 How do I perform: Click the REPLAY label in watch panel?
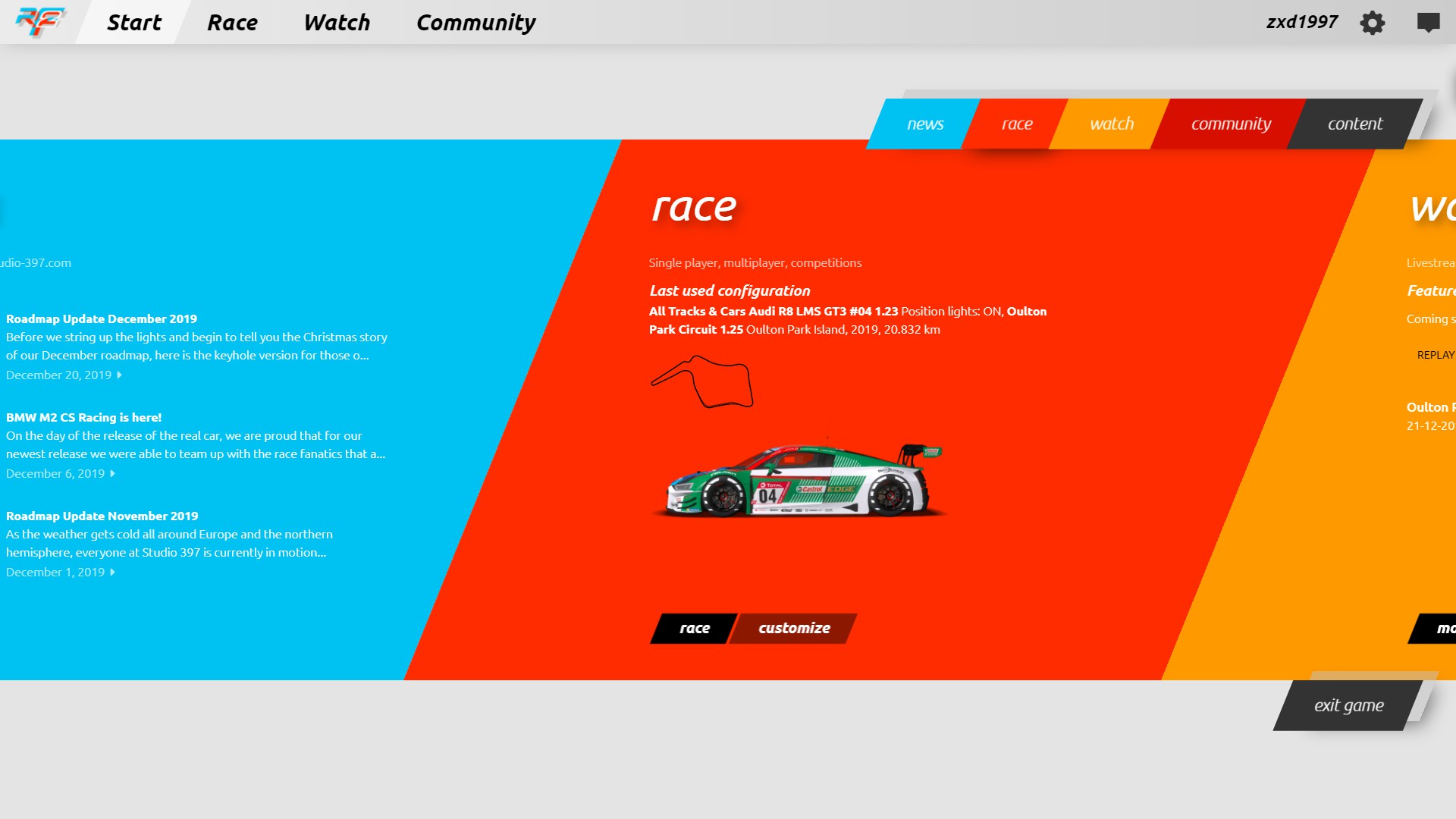click(1436, 355)
